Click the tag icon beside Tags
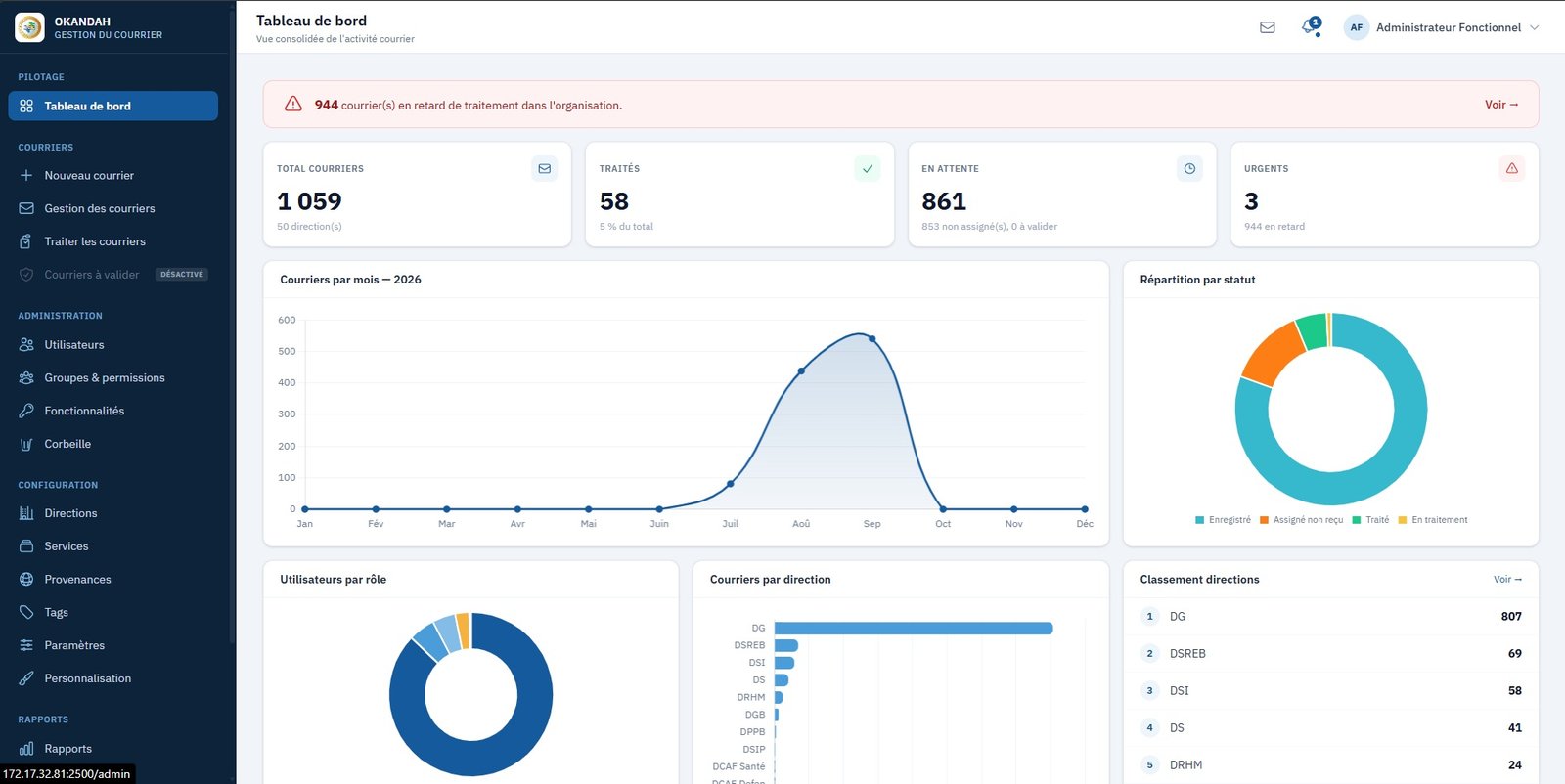1565x784 pixels. (26, 613)
